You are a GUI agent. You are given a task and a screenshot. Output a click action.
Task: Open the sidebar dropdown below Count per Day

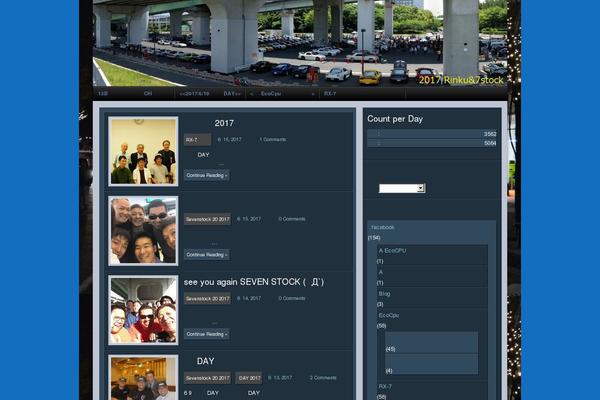402,188
